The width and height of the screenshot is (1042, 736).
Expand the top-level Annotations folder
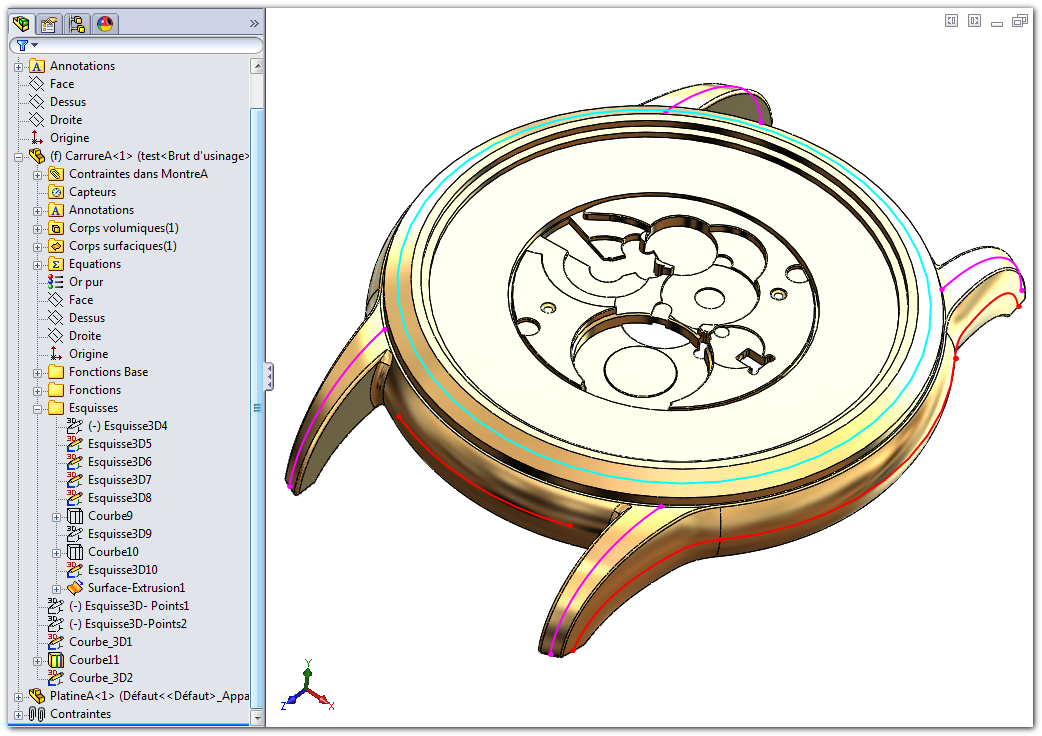coord(18,66)
